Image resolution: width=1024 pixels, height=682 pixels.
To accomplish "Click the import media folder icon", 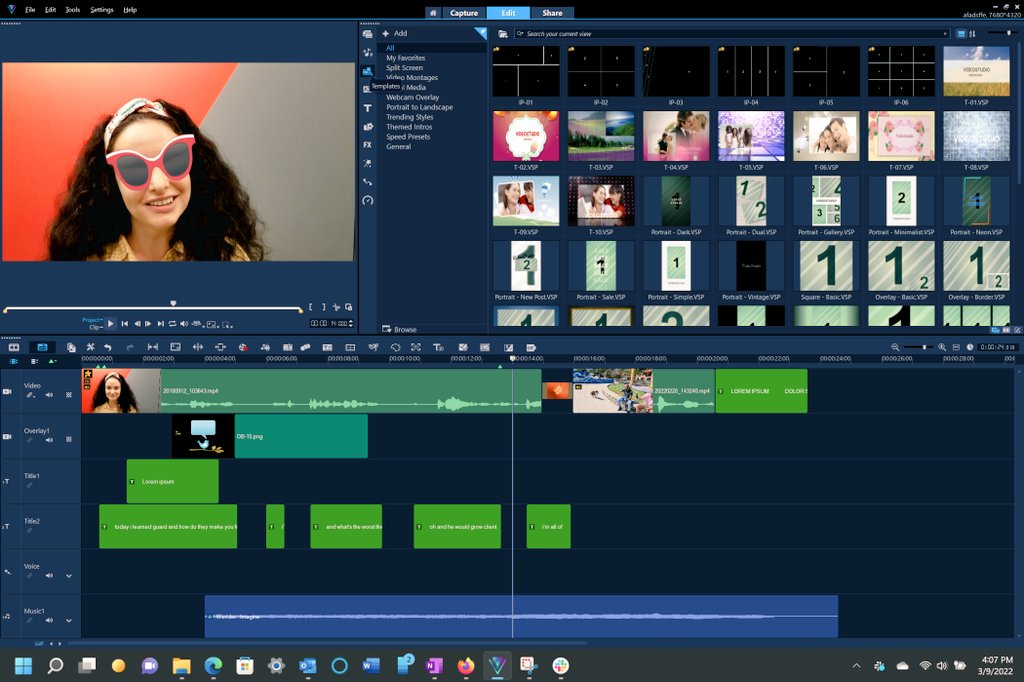I will tap(503, 33).
